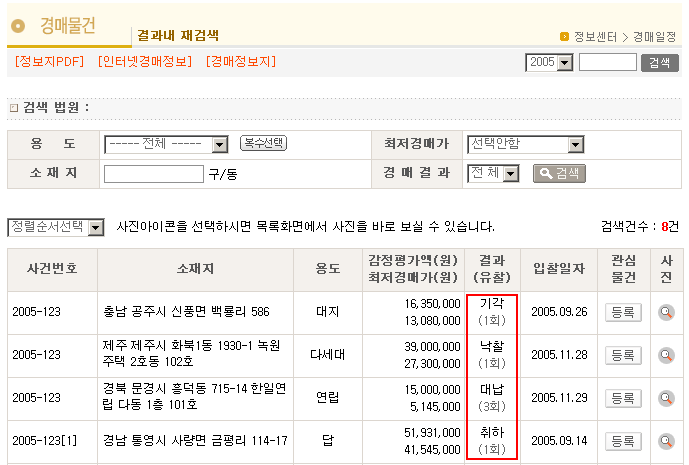
Task: Focus the case number field beside year
Action: [607, 62]
